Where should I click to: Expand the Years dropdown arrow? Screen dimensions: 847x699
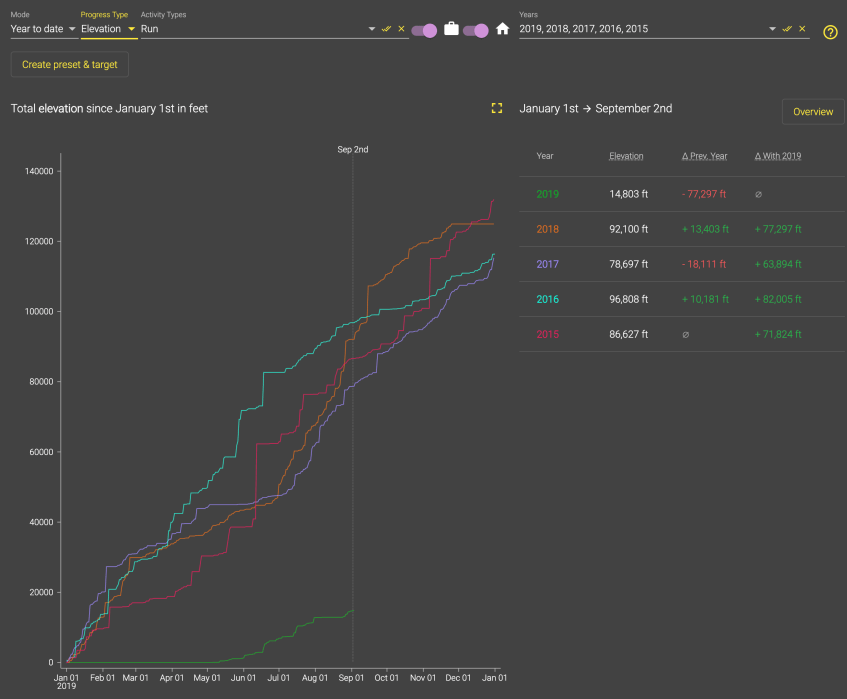pos(772,29)
